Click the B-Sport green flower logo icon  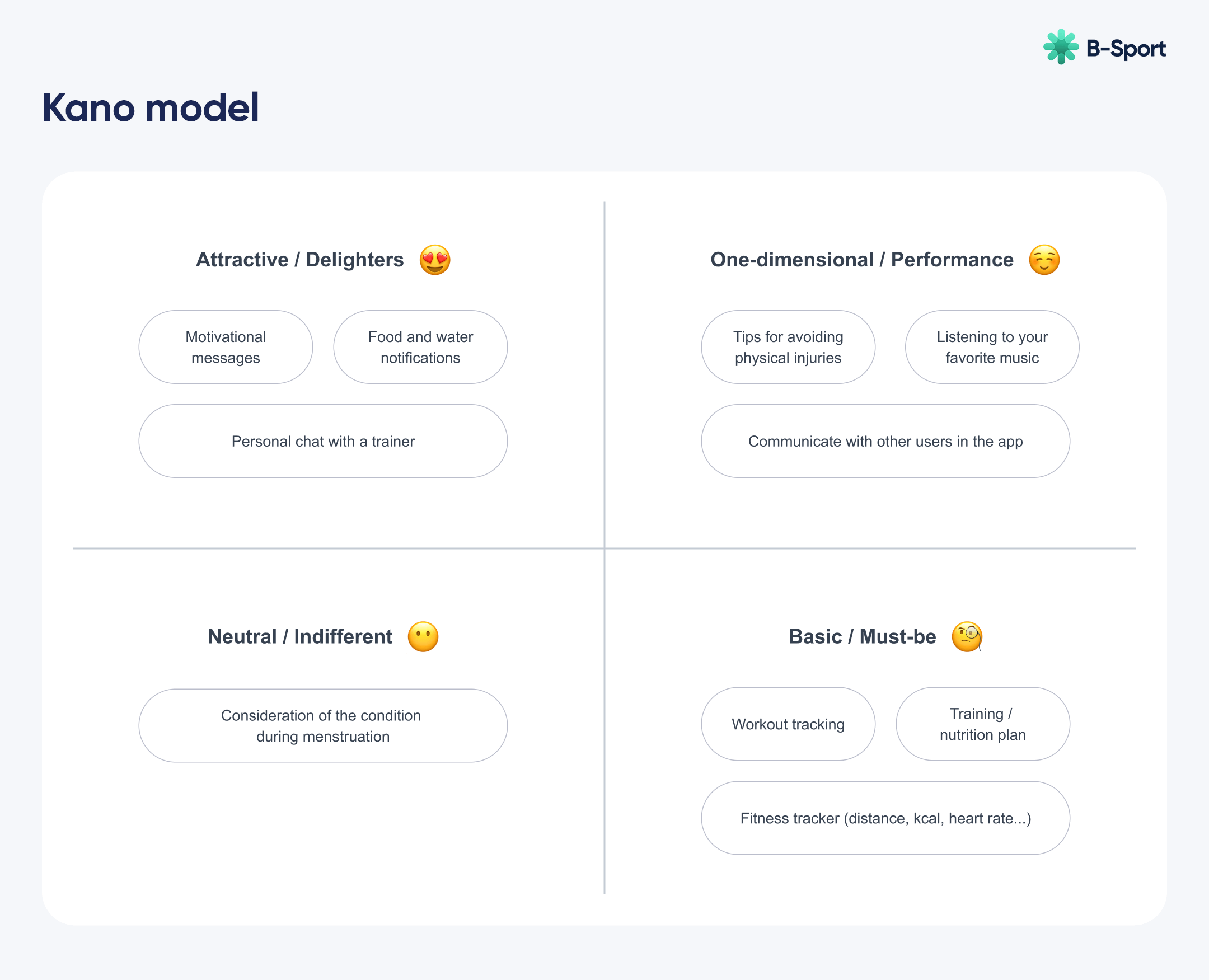(x=1061, y=47)
